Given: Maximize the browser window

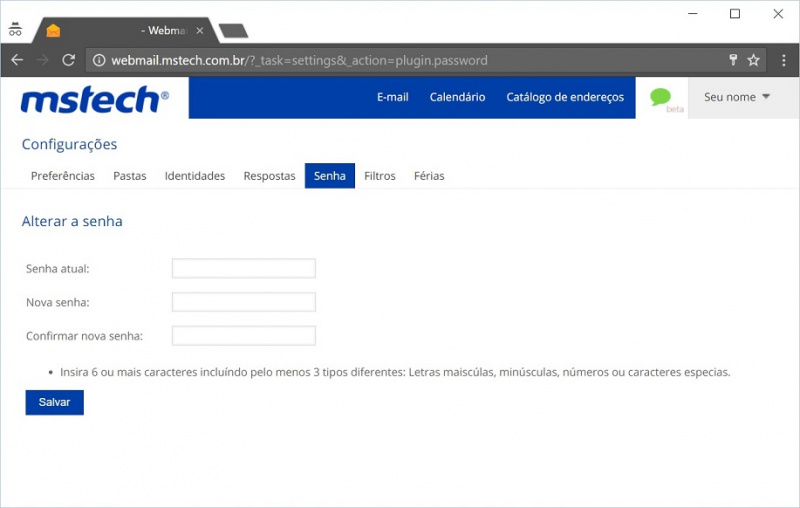Looking at the screenshot, I should pyautogui.click(x=735, y=14).
